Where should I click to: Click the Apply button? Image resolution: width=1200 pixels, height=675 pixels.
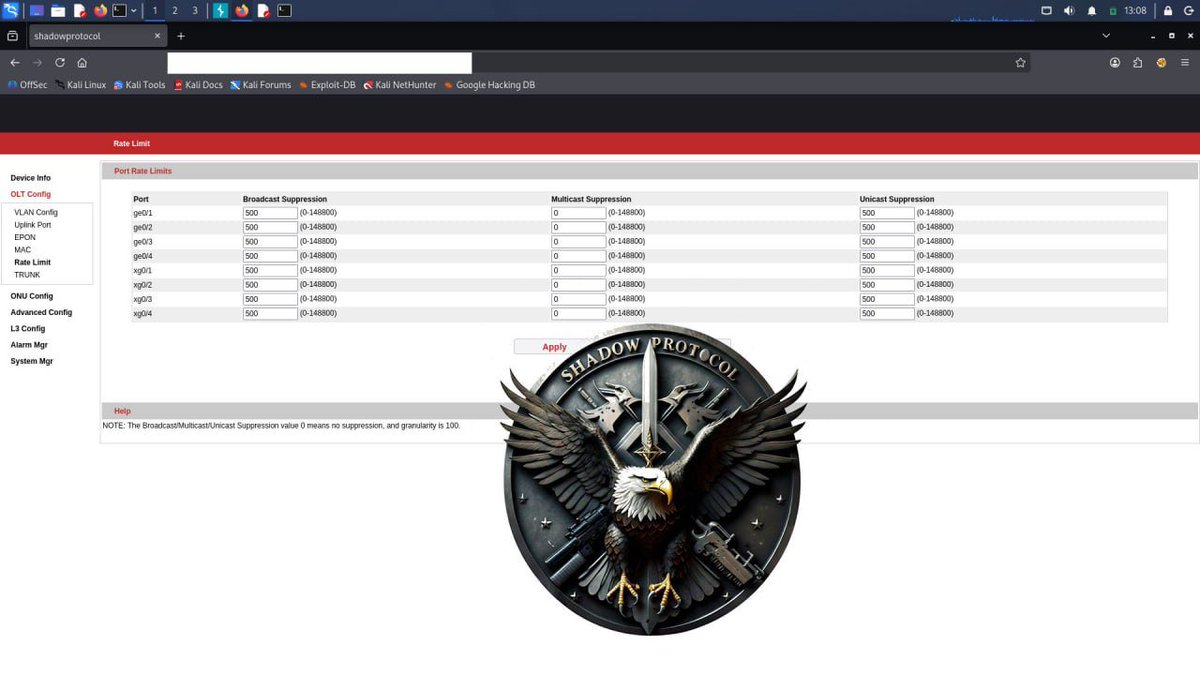click(x=555, y=347)
